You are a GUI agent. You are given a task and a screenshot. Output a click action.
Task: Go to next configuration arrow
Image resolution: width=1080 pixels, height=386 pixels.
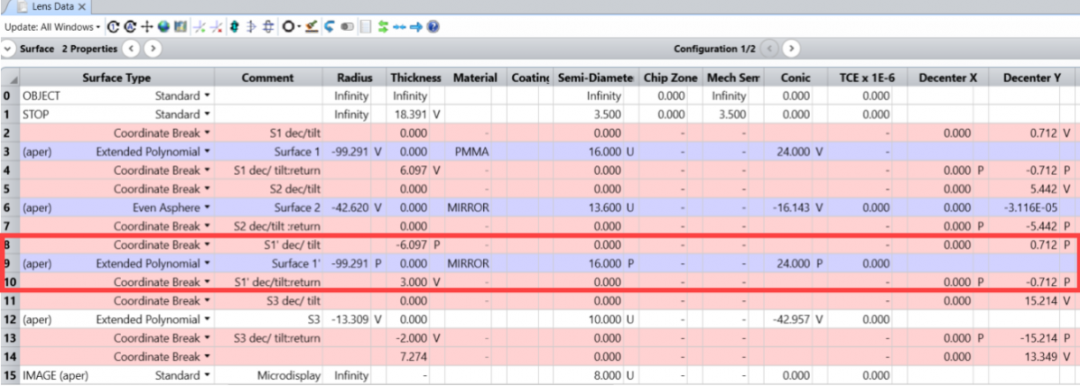(x=791, y=49)
